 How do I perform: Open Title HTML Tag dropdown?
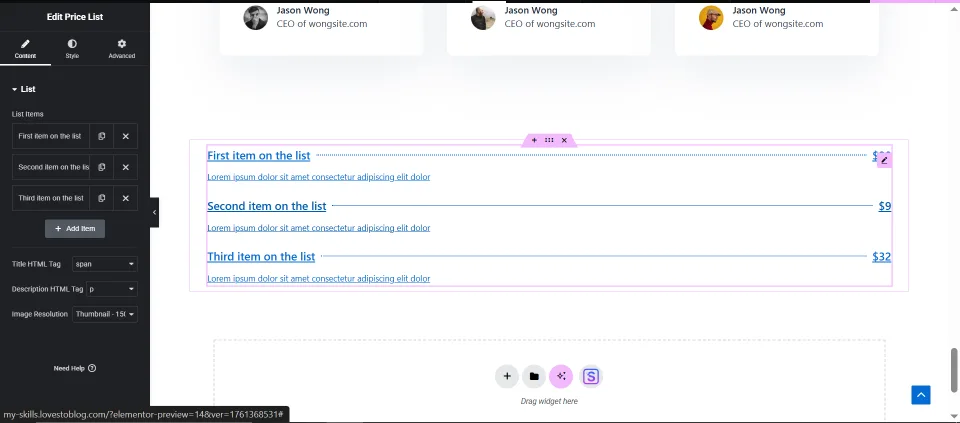[105, 264]
